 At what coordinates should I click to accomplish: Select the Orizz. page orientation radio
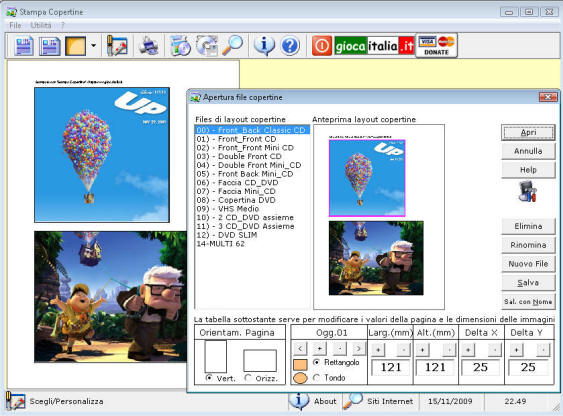coord(248,378)
